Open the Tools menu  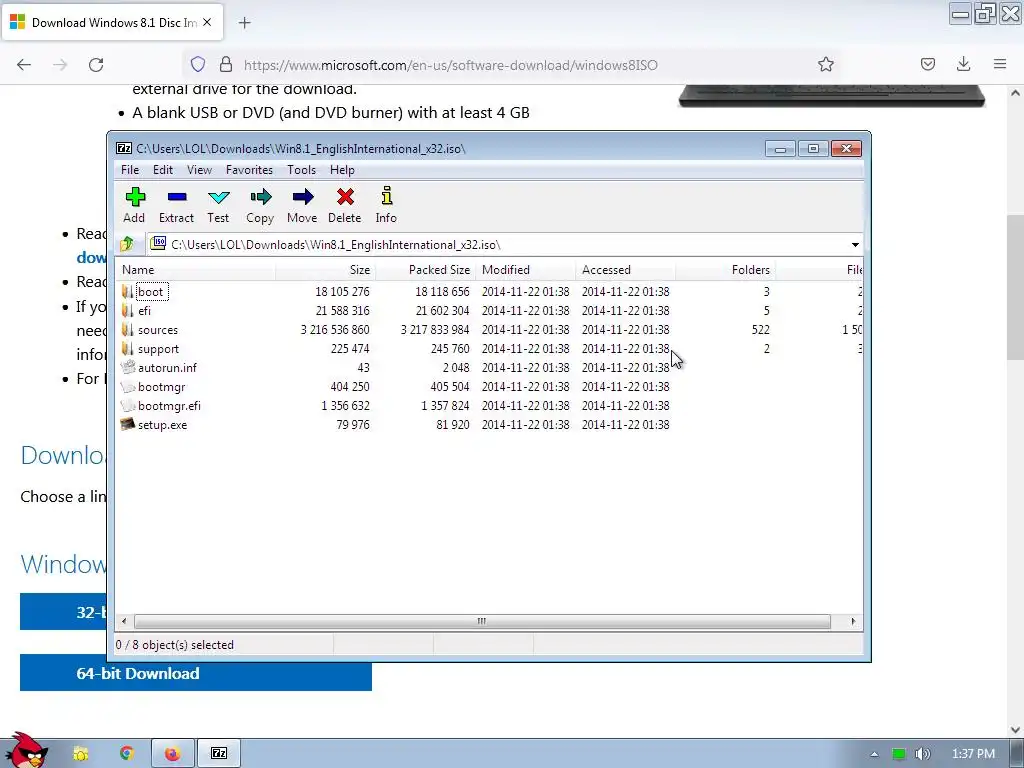pos(301,170)
